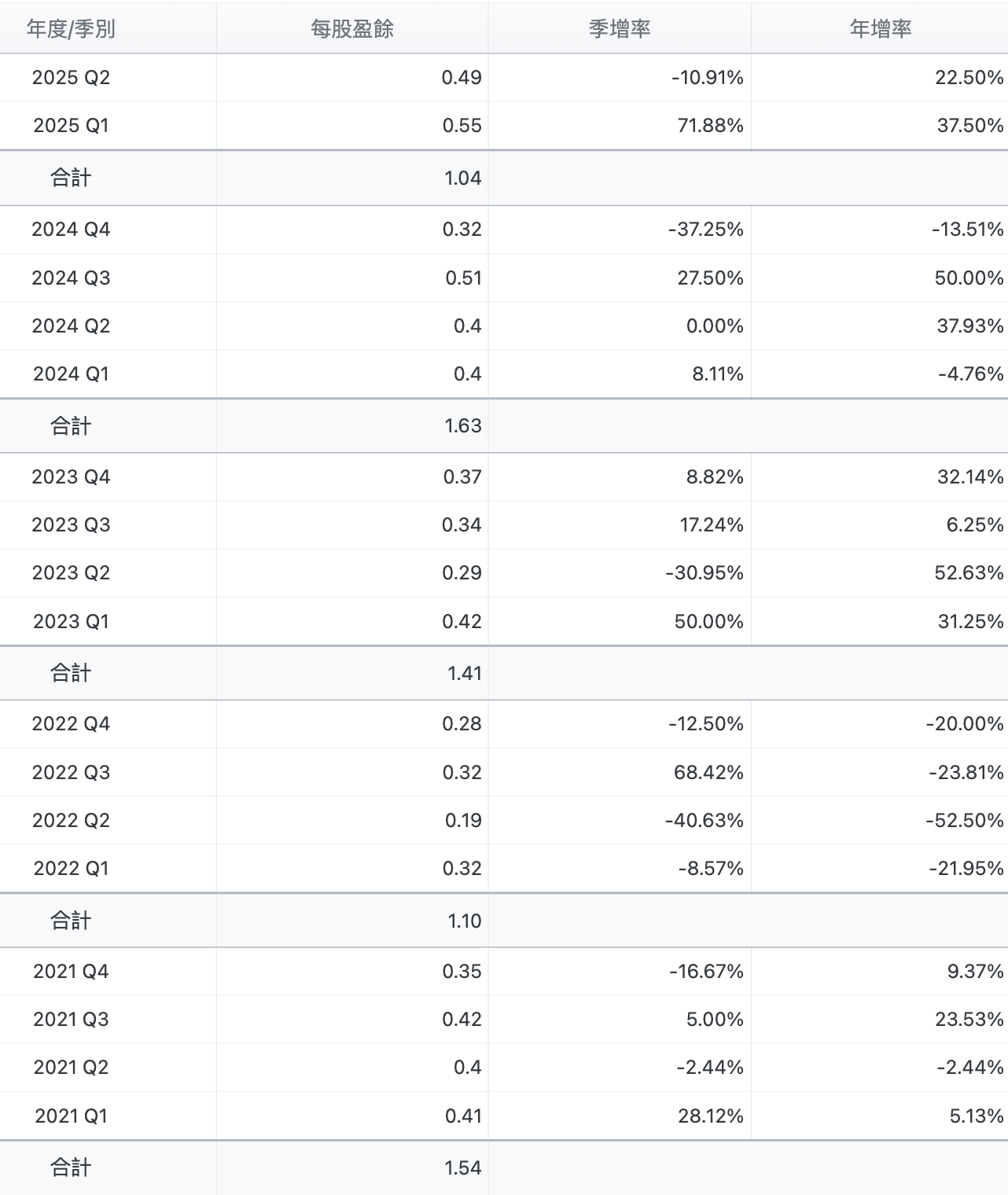Click the 2022 total EPS 1.10
Screen dimensions: 1008x1195
tap(464, 921)
